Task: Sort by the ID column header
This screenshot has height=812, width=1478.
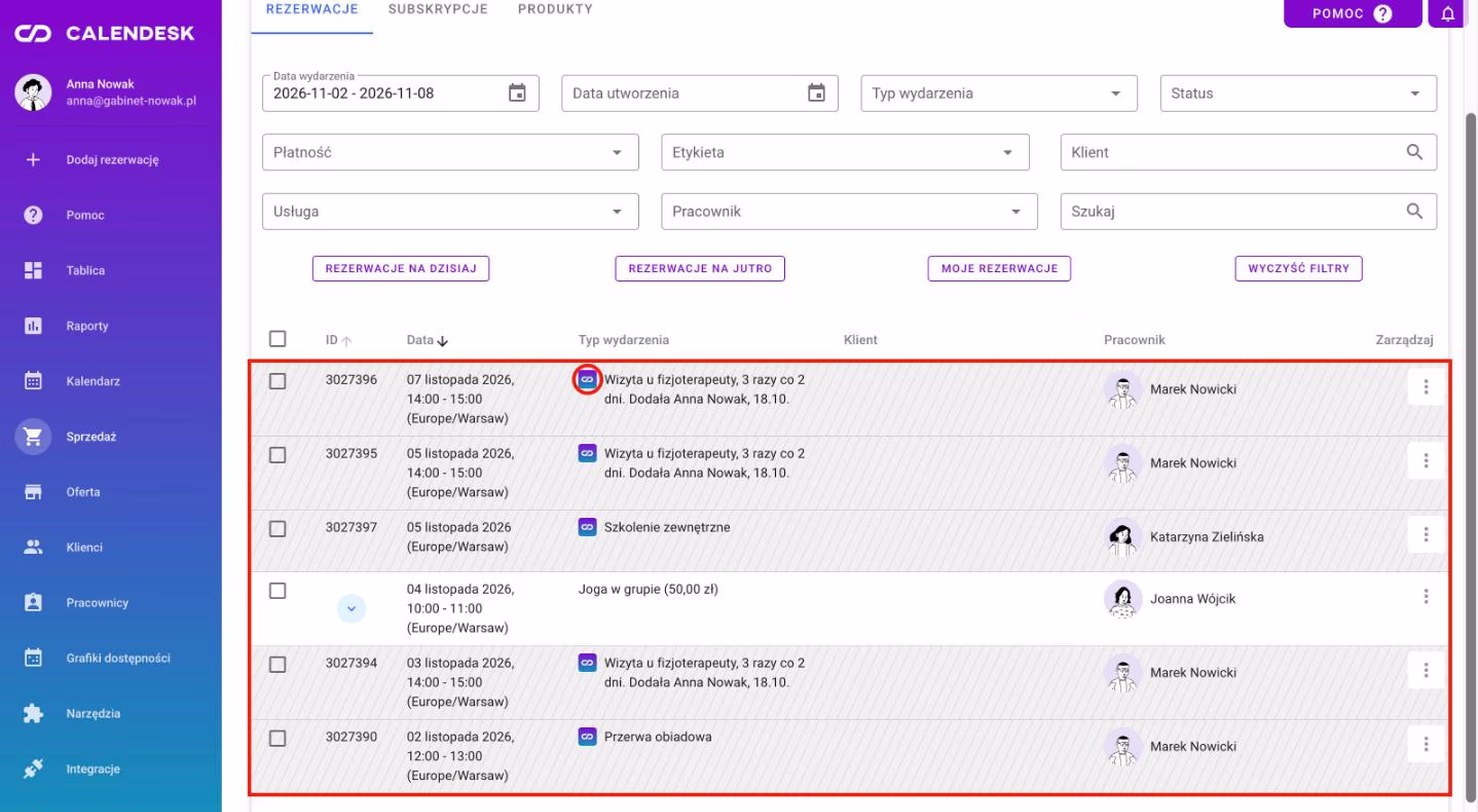Action: click(338, 340)
